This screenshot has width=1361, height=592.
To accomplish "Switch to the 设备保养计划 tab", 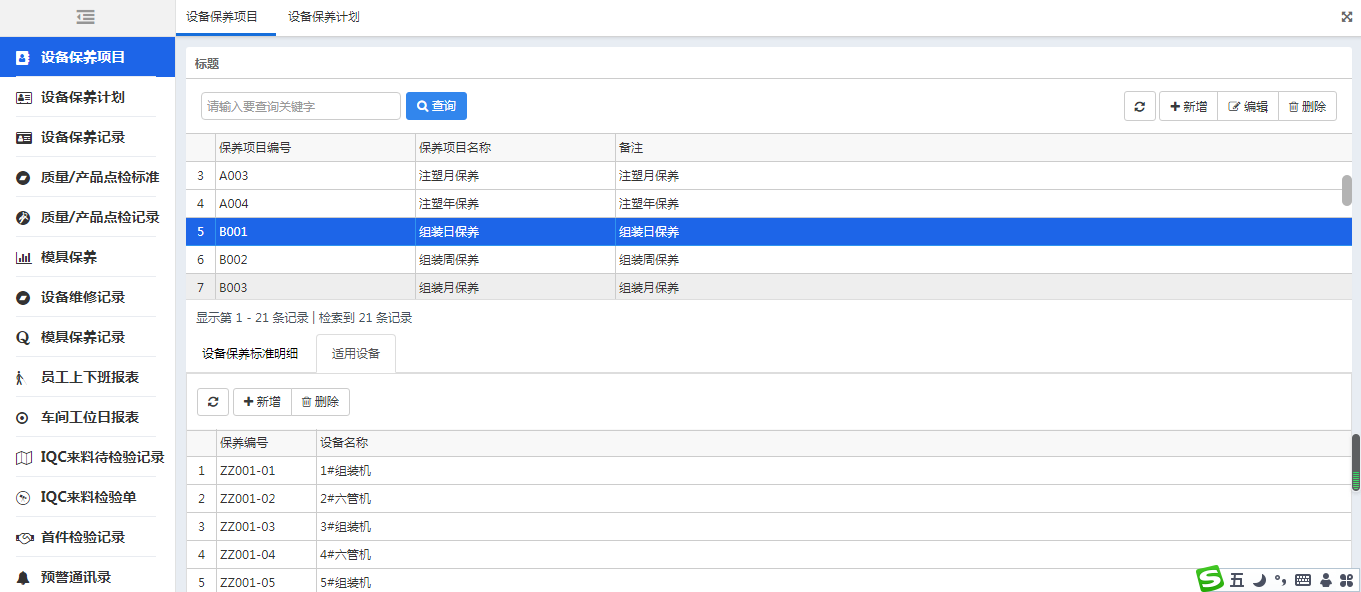I will pyautogui.click(x=324, y=17).
